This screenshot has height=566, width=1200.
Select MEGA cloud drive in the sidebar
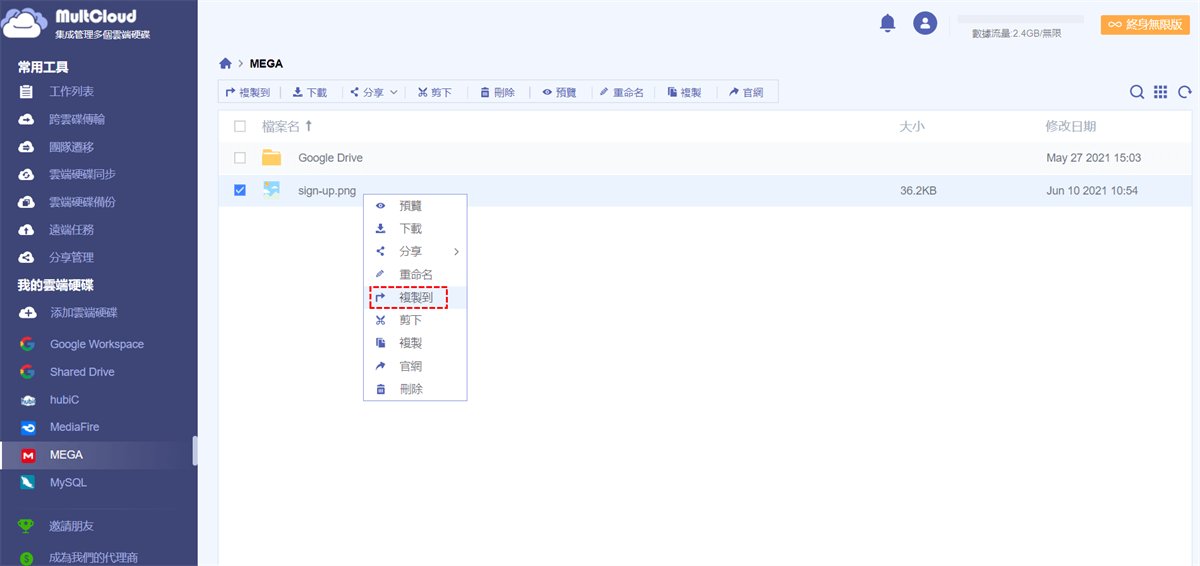click(66, 455)
